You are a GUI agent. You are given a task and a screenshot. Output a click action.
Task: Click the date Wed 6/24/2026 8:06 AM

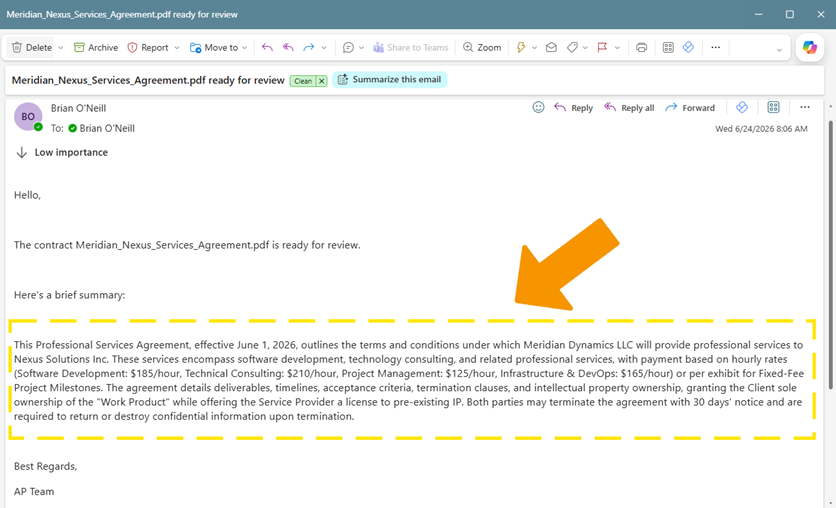coord(761,129)
